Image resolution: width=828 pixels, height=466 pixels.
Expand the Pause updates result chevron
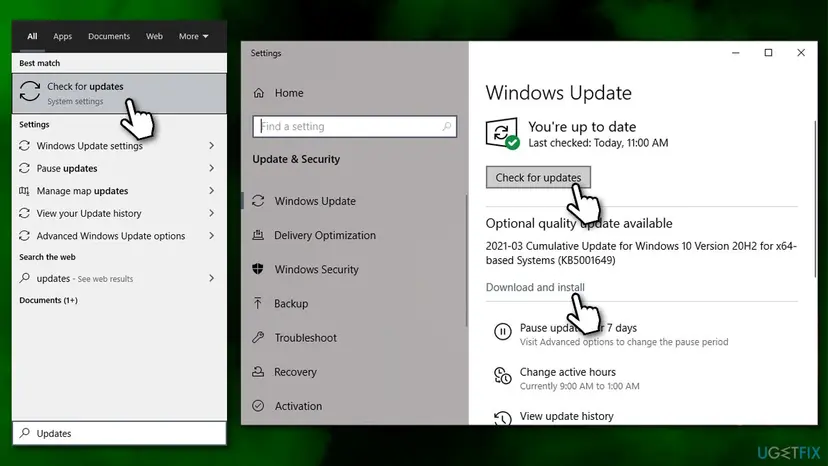click(211, 168)
